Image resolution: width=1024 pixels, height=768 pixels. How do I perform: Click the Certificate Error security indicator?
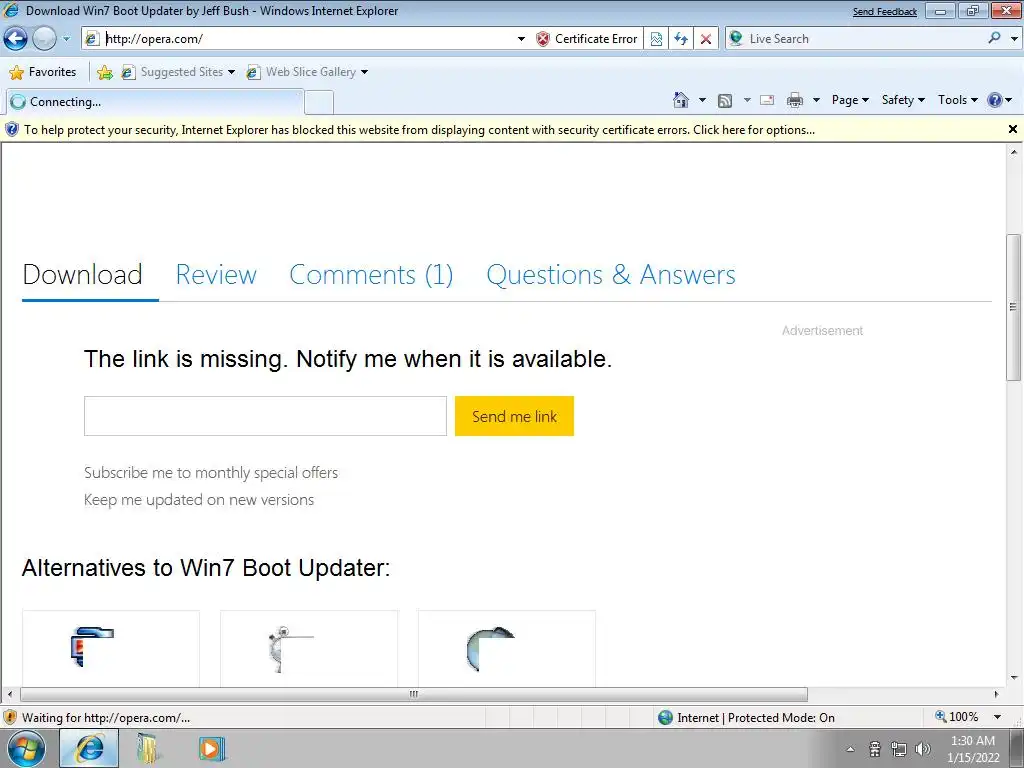586,39
